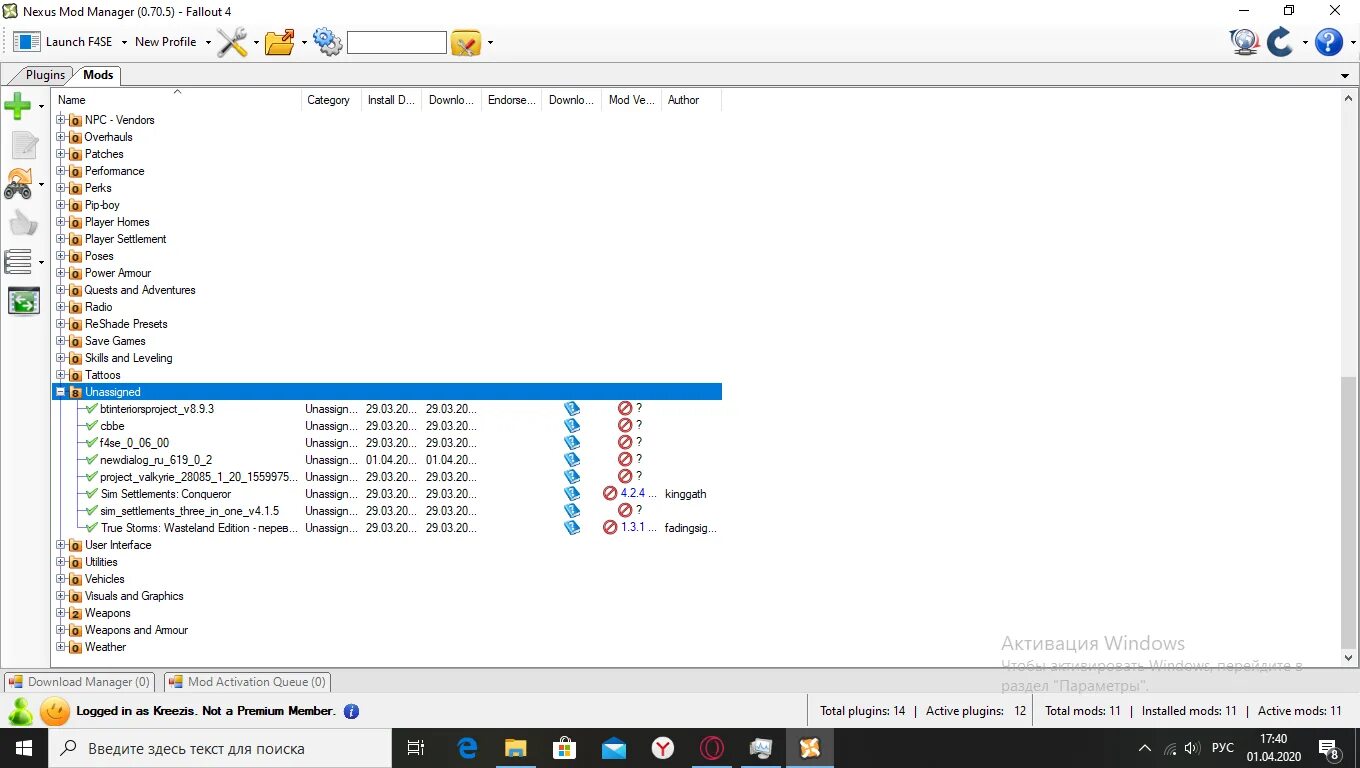Toggle green checkmark for True Storms: Wasteland Edition
The width and height of the screenshot is (1360, 768).
click(x=92, y=528)
